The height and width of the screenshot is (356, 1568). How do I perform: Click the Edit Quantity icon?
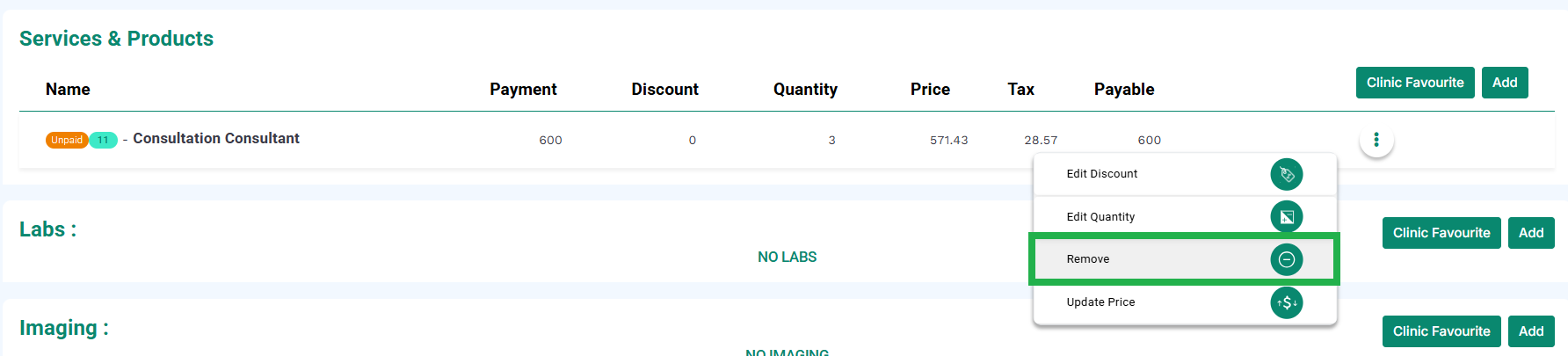click(1286, 216)
